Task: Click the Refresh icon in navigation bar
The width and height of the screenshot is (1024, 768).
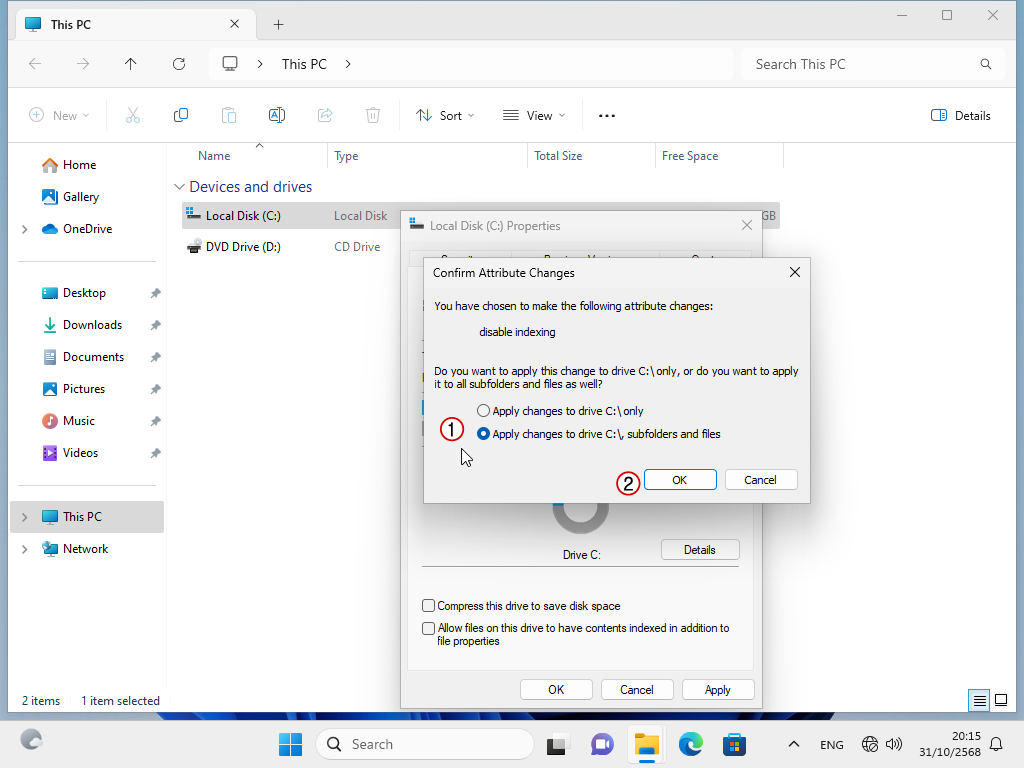Action: tap(179, 64)
